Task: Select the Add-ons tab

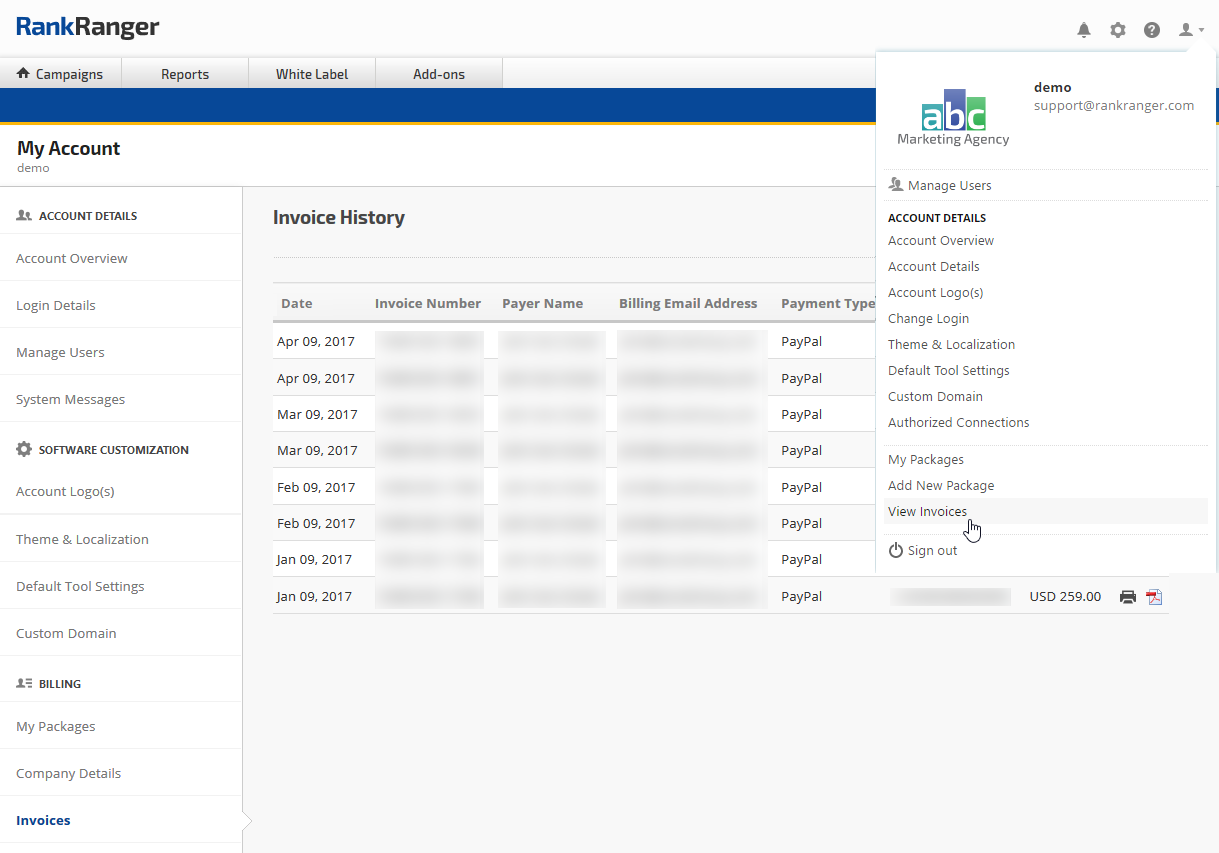Action: pyautogui.click(x=439, y=74)
